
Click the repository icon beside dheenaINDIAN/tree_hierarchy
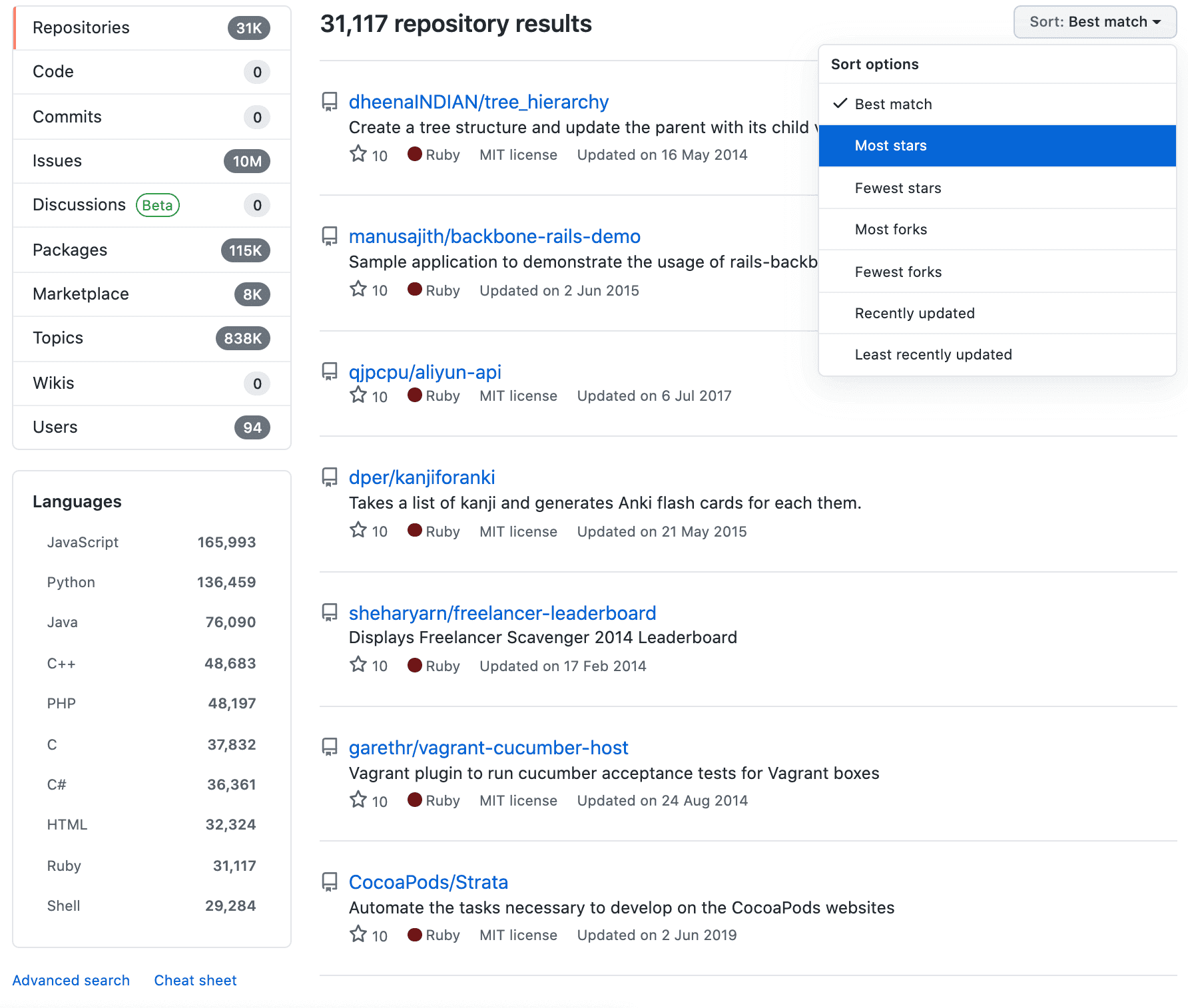330,101
